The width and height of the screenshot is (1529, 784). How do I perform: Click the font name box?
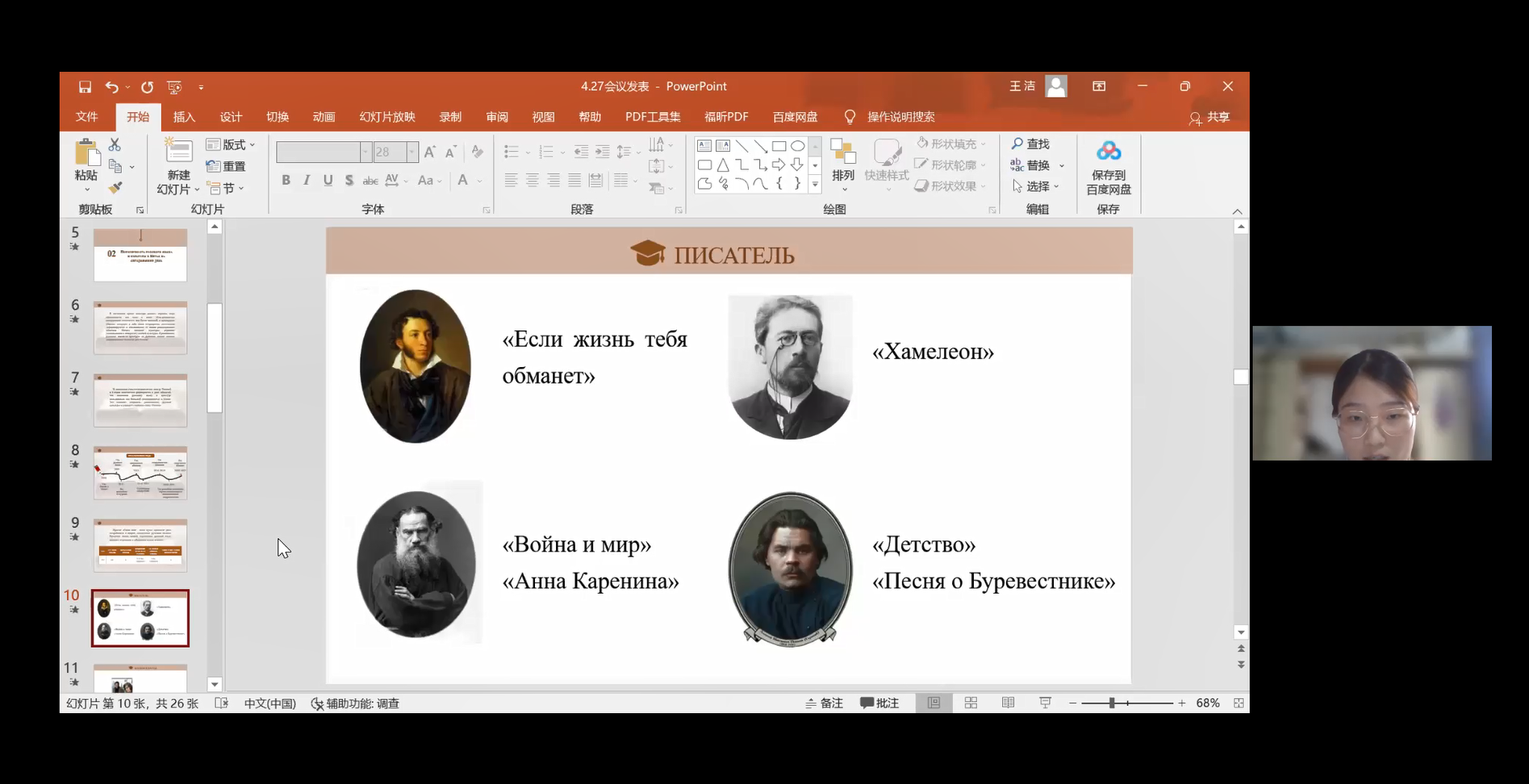[x=318, y=152]
